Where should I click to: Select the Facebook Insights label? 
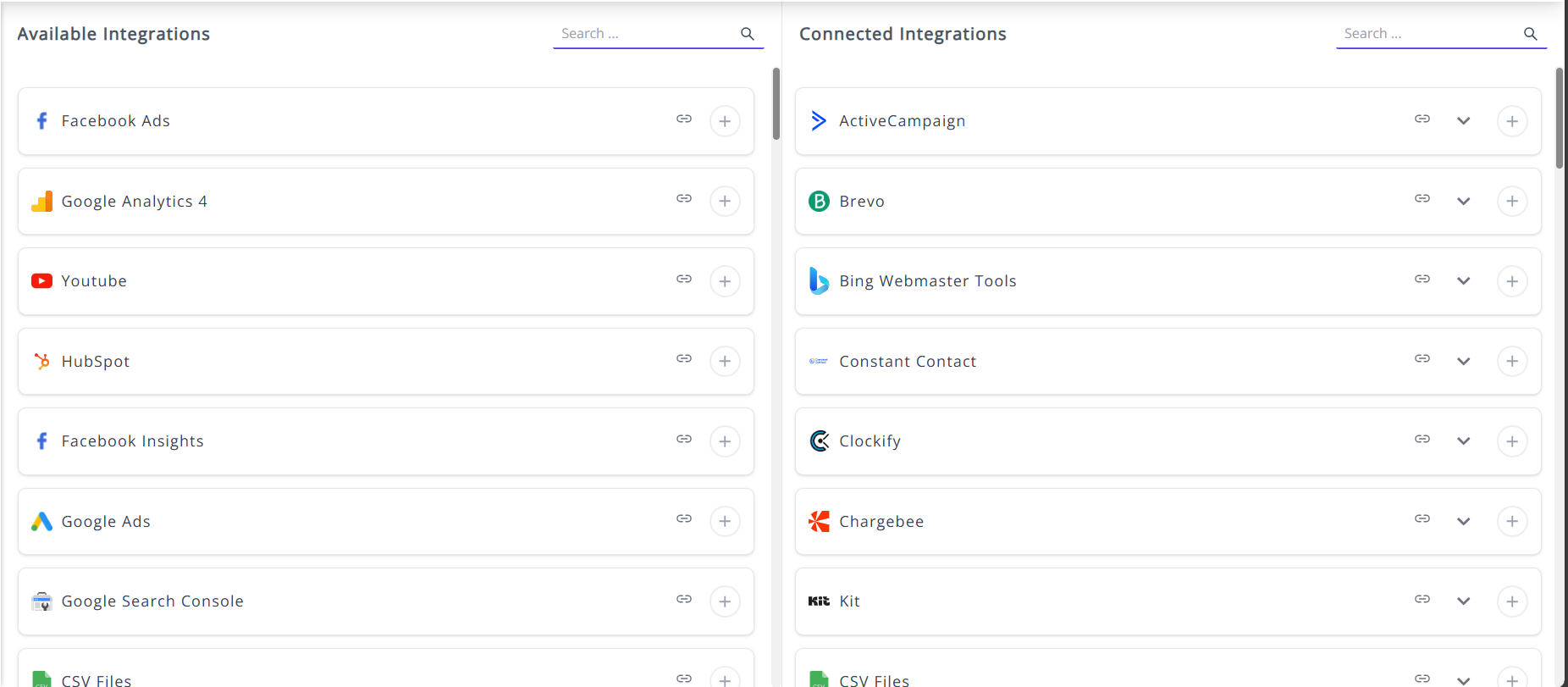point(133,441)
